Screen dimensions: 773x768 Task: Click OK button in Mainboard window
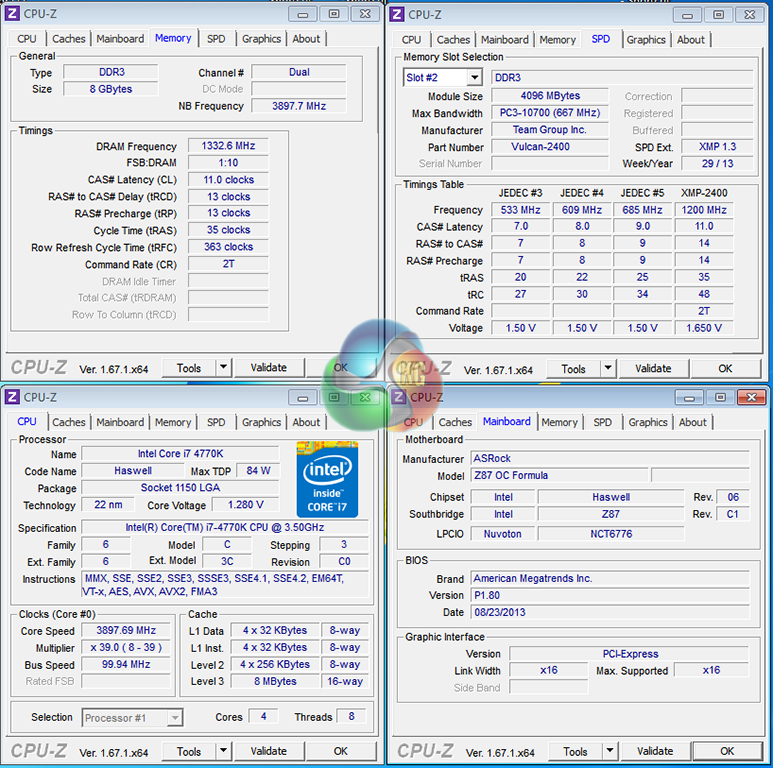pos(727,751)
